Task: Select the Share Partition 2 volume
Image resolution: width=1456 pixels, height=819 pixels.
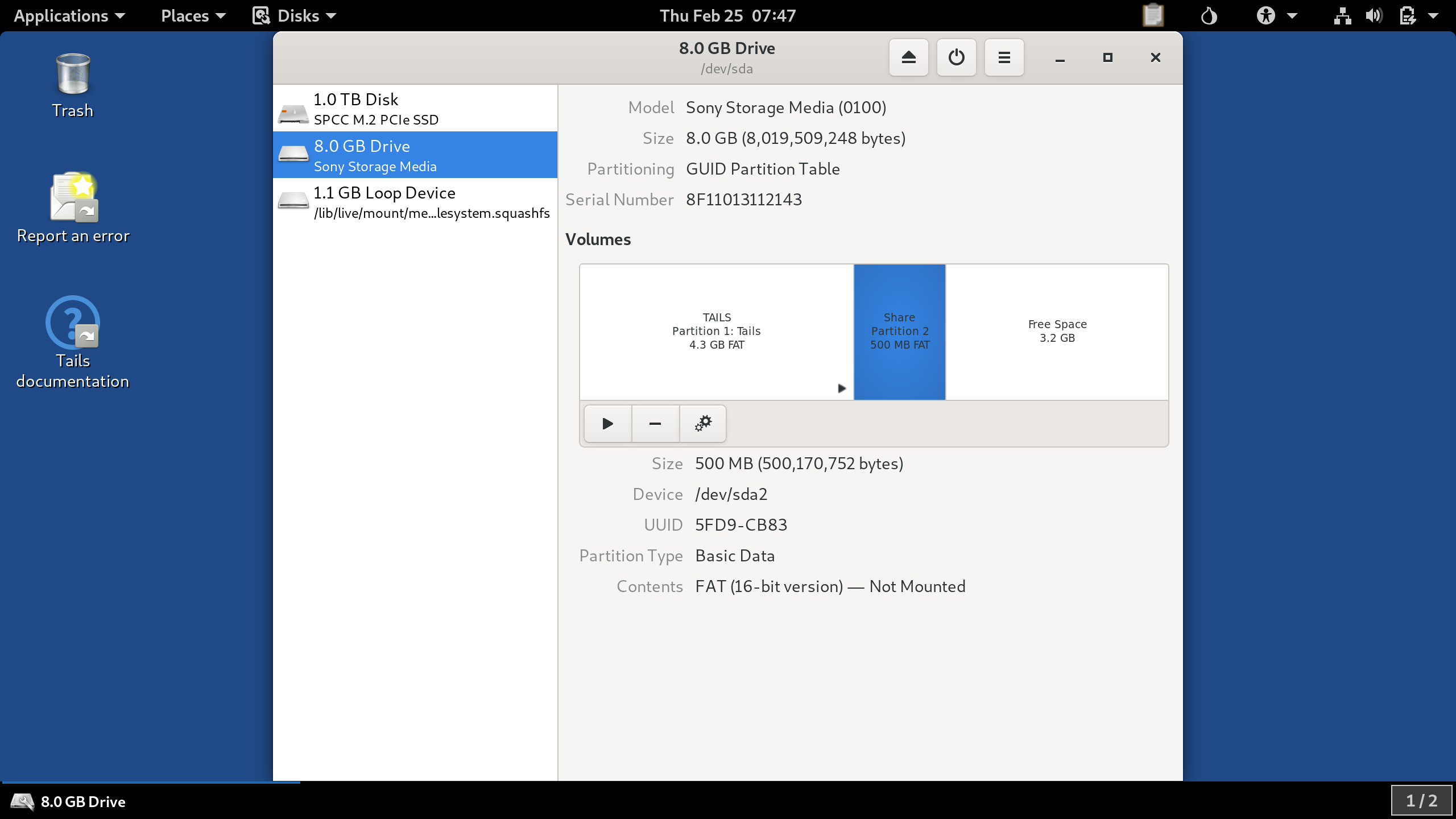Action: [x=898, y=330]
